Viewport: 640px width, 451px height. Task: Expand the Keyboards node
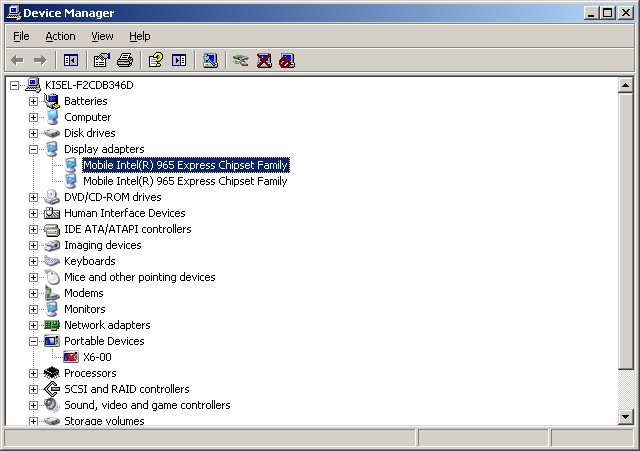(x=33, y=262)
